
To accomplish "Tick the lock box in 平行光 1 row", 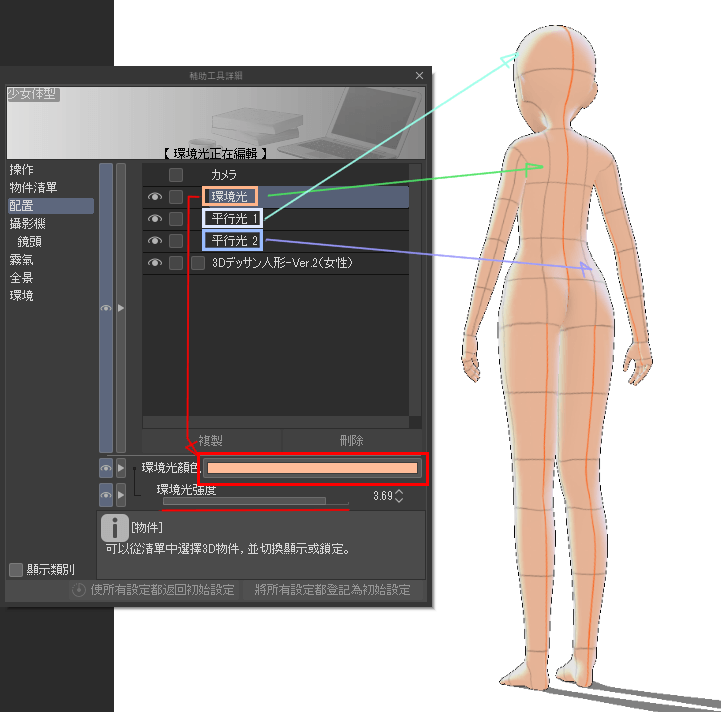I will 176,218.
